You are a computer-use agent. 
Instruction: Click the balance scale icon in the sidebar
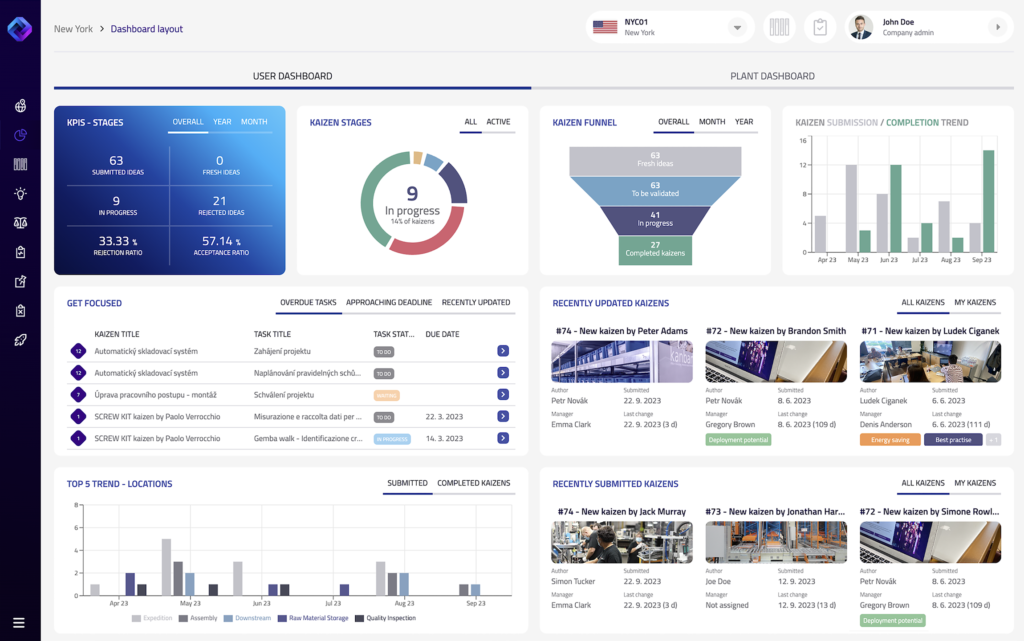(x=20, y=223)
